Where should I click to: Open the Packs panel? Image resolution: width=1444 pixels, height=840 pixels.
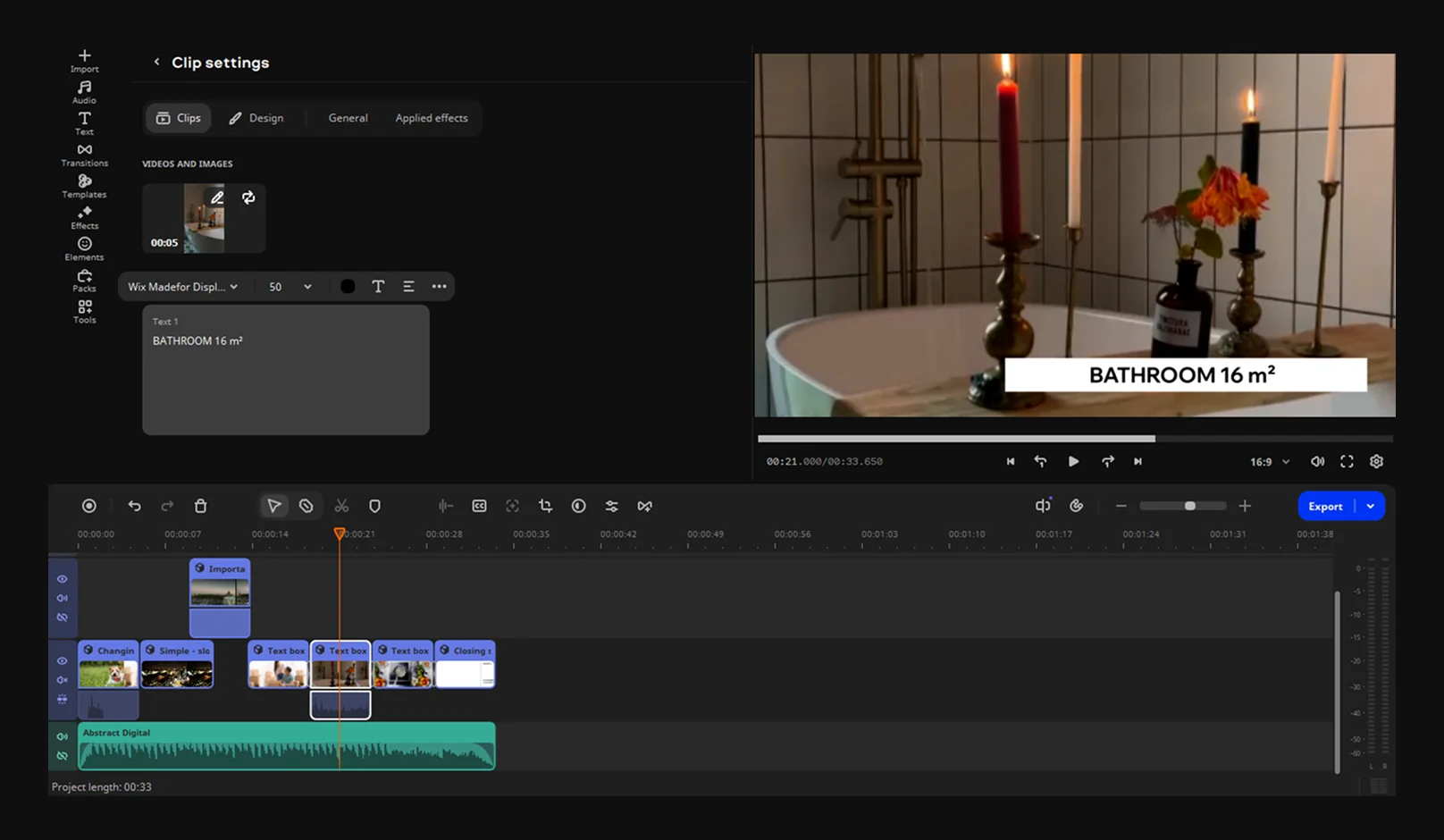pos(84,280)
